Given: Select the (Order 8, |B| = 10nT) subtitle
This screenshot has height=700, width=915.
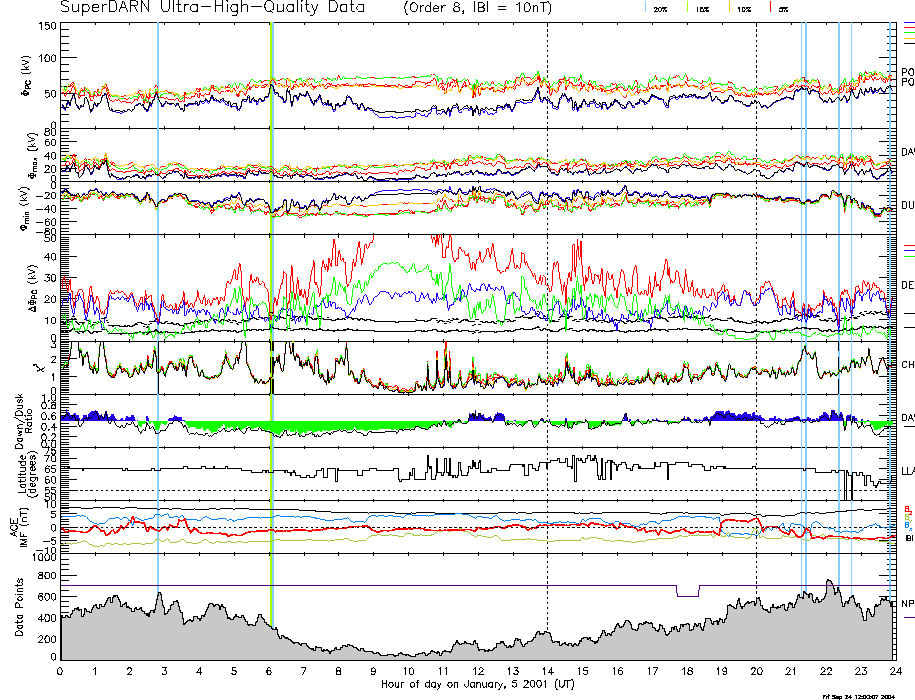Looking at the screenshot, I should [x=490, y=8].
